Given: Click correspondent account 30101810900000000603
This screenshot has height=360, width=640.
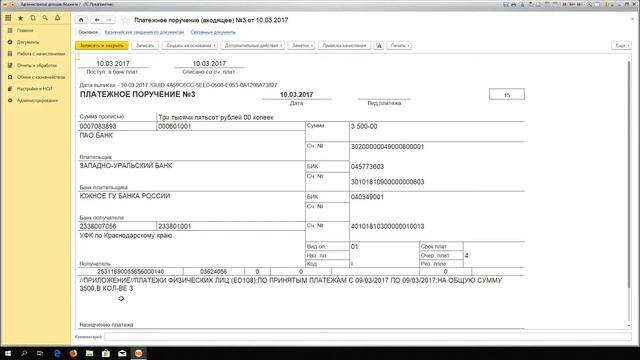Looking at the screenshot, I should pyautogui.click(x=387, y=182).
